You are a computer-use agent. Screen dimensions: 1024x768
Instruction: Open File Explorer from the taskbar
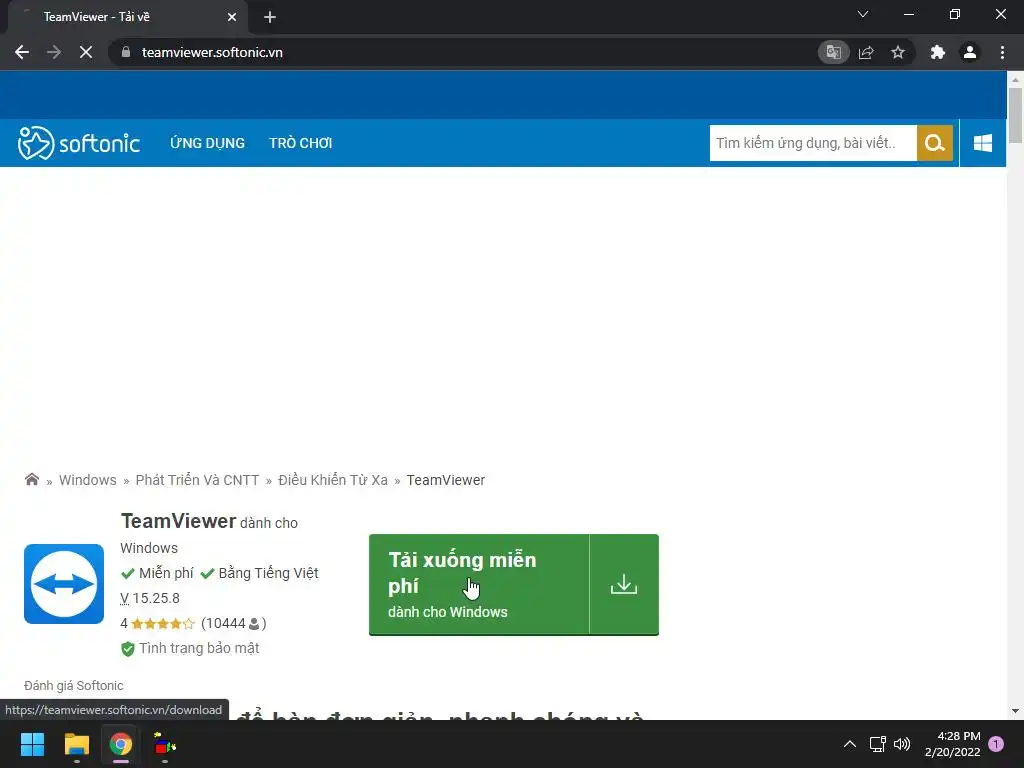pos(76,744)
